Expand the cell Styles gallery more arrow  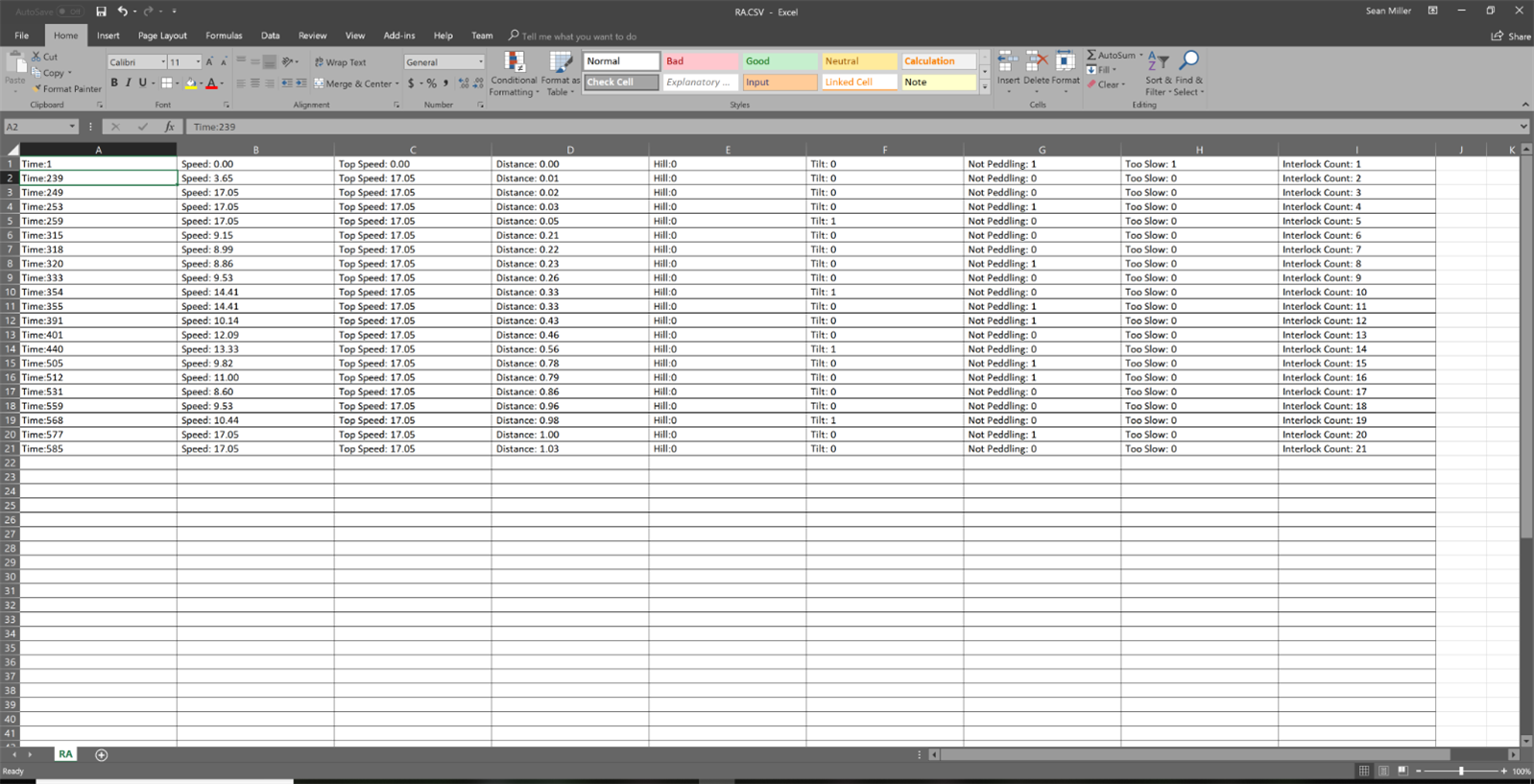[x=984, y=87]
